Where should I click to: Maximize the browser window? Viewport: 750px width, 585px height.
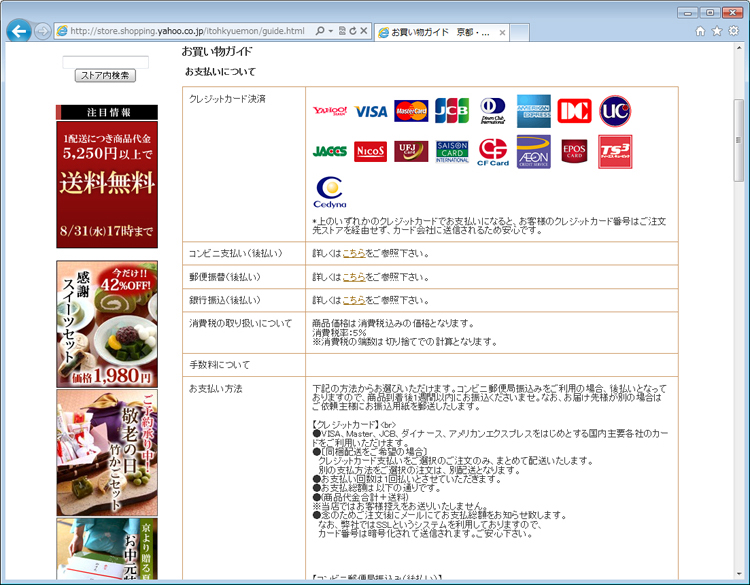pos(710,12)
